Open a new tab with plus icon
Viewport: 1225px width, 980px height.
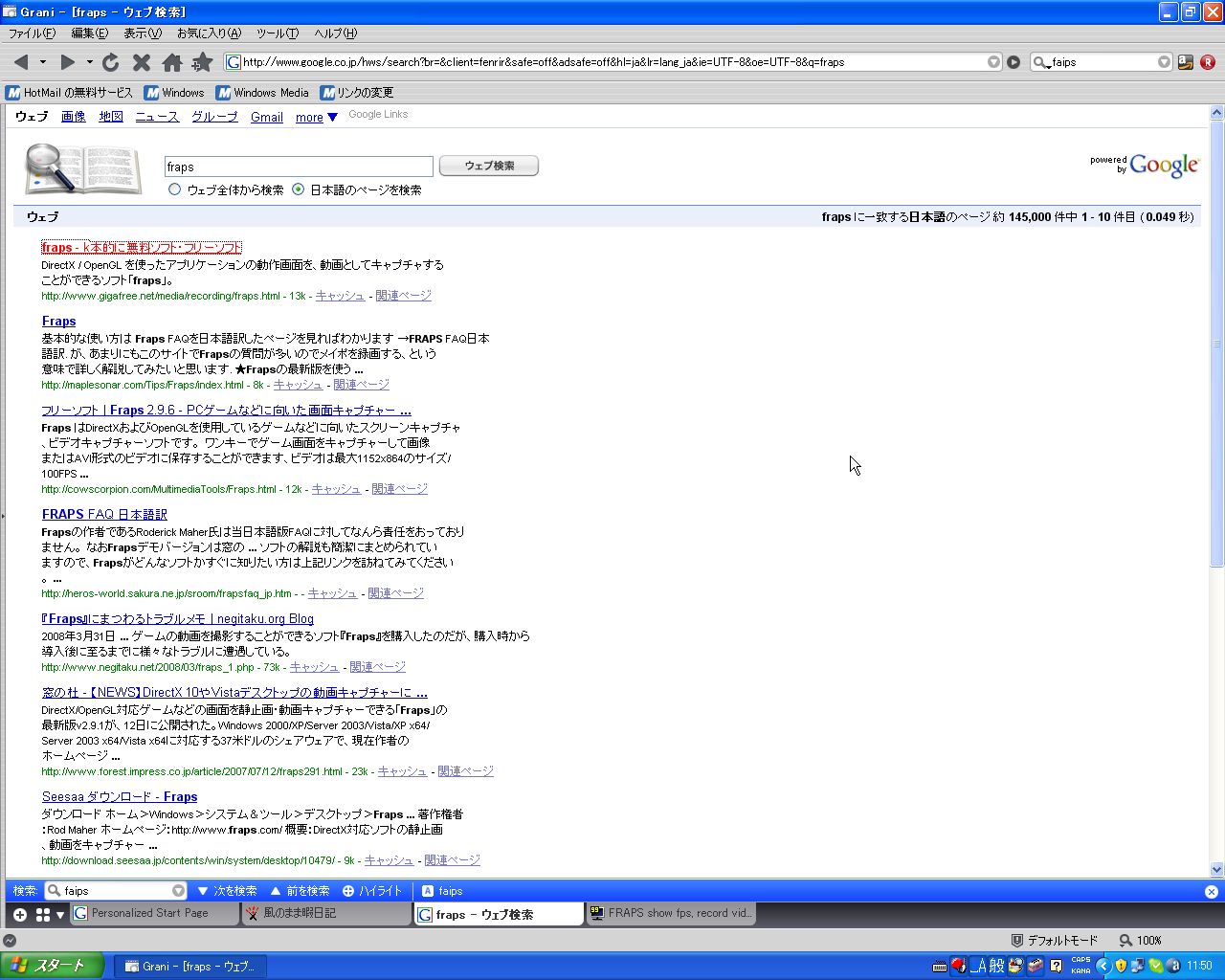click(x=19, y=915)
